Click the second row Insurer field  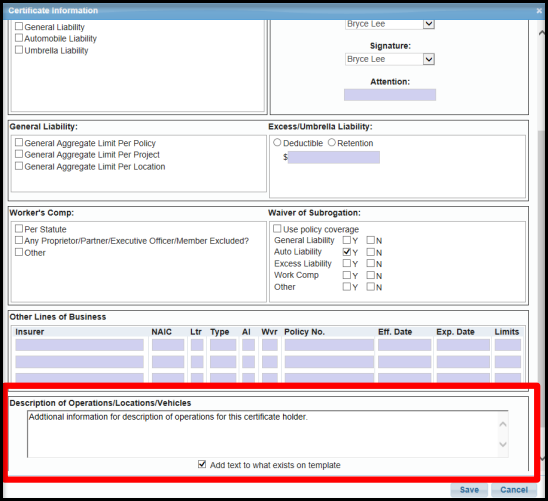[79, 362]
